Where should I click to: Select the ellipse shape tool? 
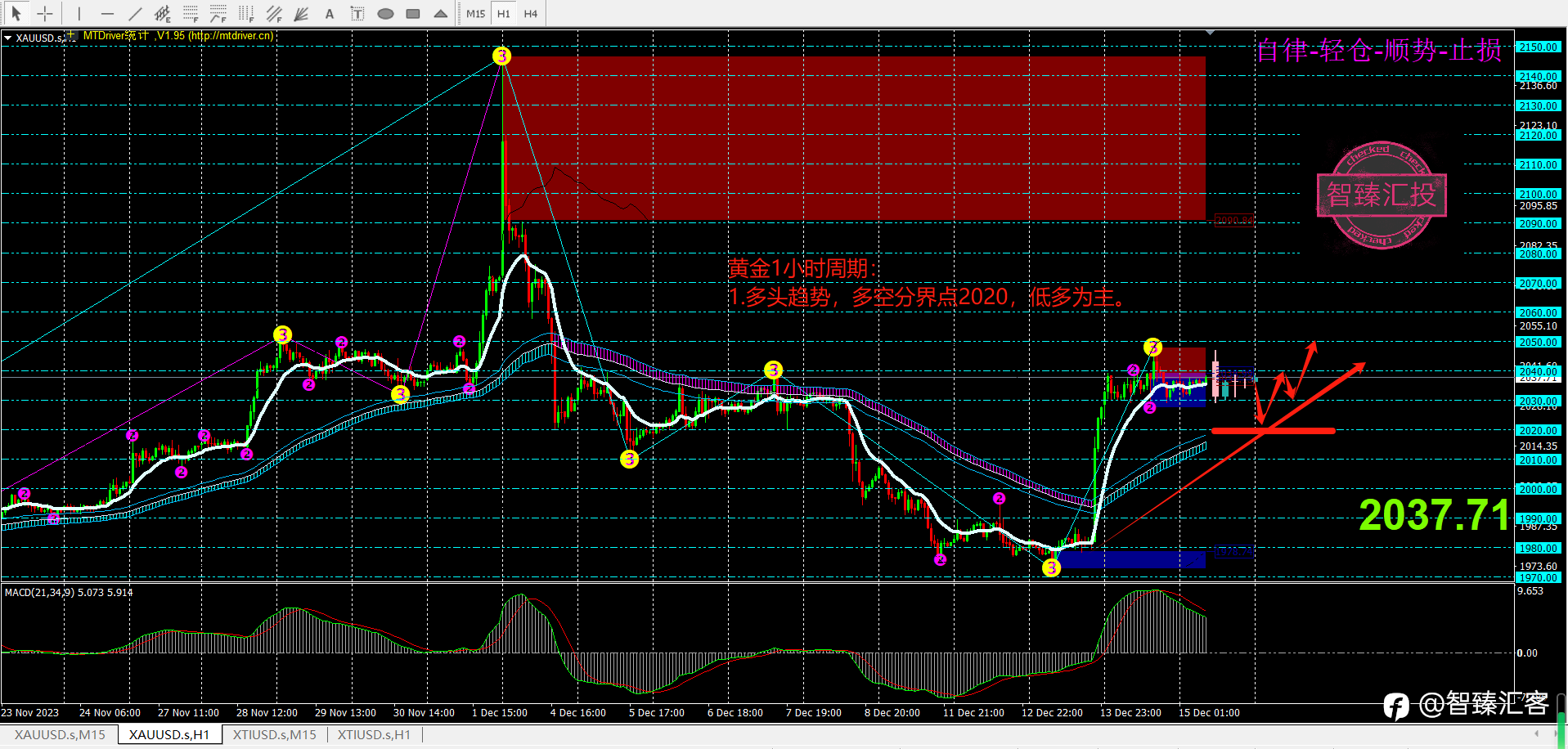(x=385, y=13)
